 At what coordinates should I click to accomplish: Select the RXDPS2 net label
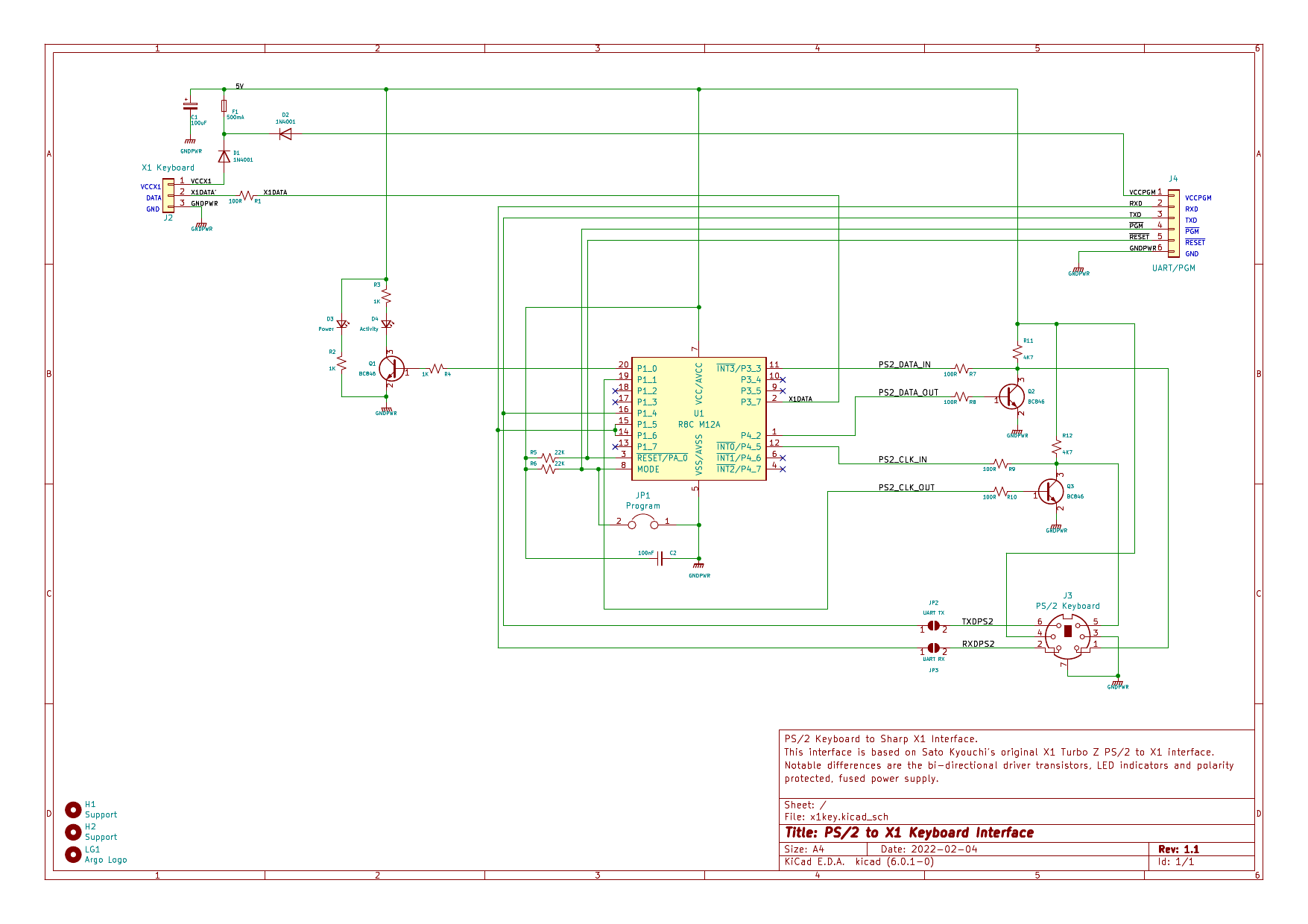(978, 644)
